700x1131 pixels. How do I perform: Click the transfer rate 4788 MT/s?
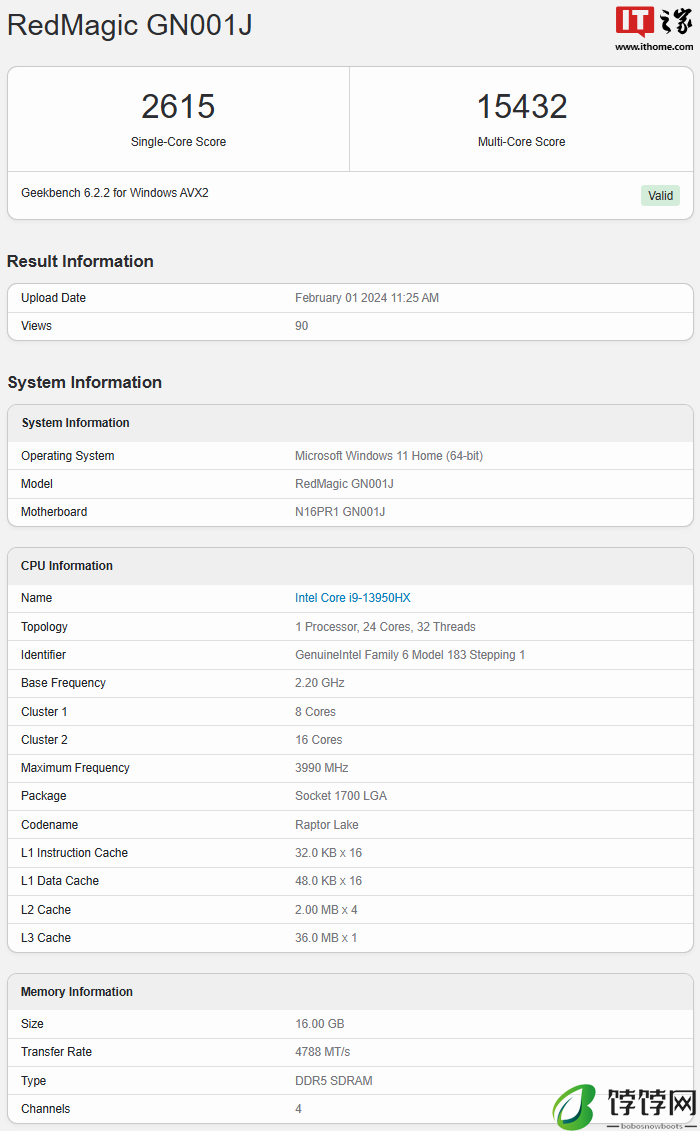click(322, 1052)
